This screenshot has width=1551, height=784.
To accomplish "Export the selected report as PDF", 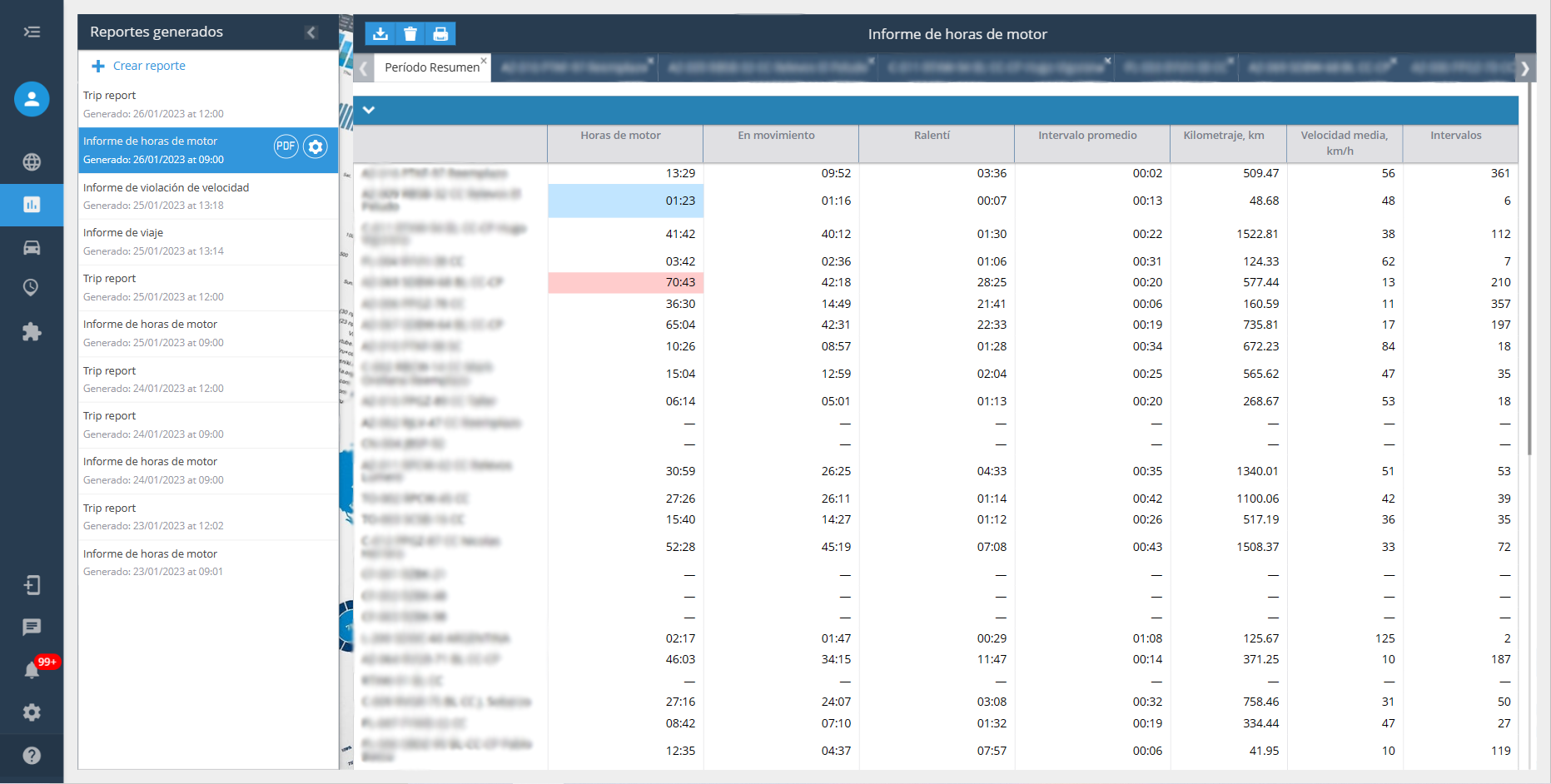I will point(286,146).
